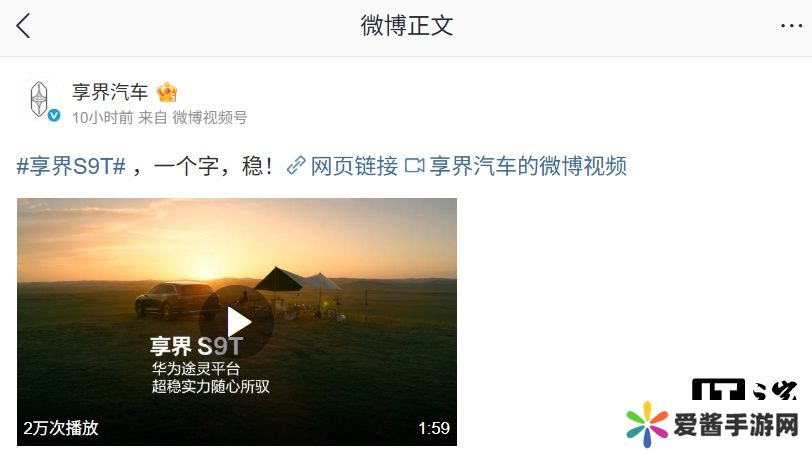Screen dimensions: 812x450
Task: Click the crown membership badge beside 享界汽车
Action: point(167,92)
